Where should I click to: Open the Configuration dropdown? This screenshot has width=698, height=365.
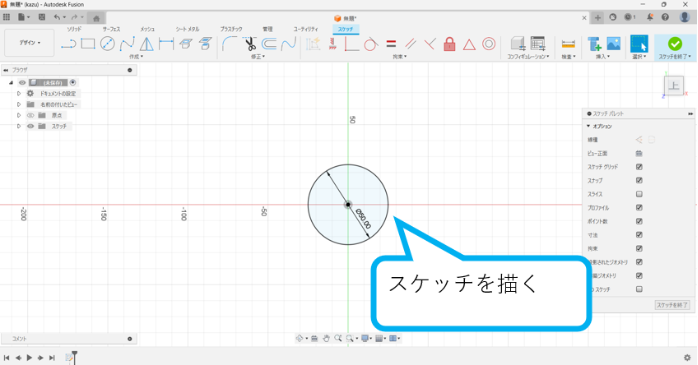click(528, 57)
